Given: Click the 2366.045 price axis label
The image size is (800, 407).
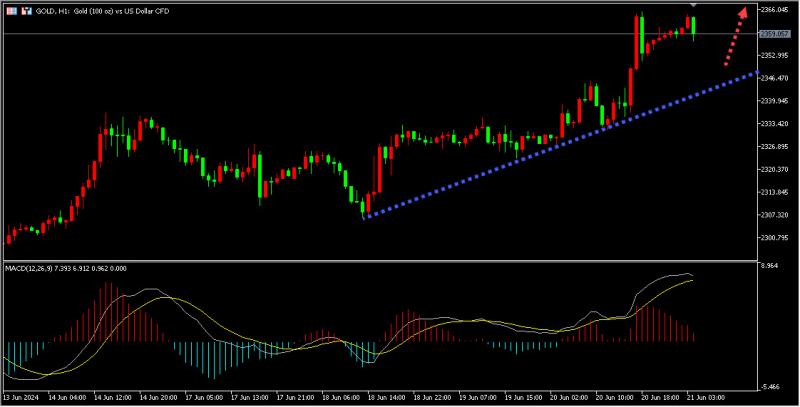Looking at the screenshot, I should pyautogui.click(x=776, y=10).
